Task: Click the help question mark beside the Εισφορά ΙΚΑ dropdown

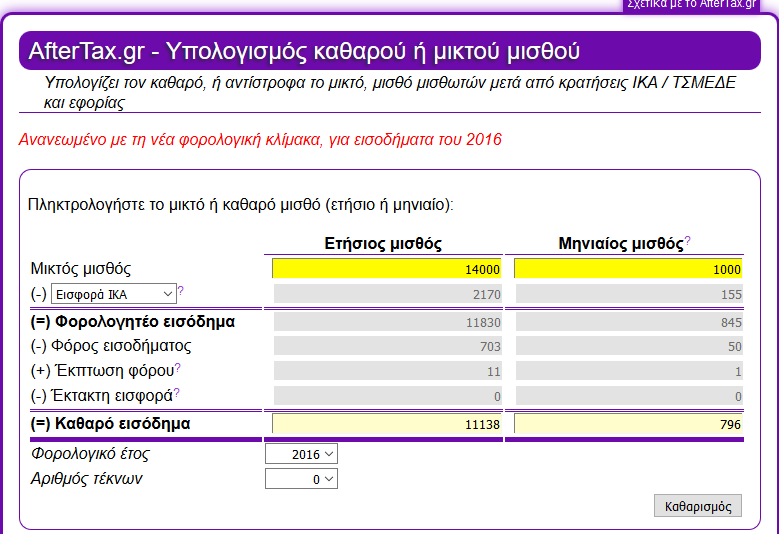Action: [x=181, y=291]
